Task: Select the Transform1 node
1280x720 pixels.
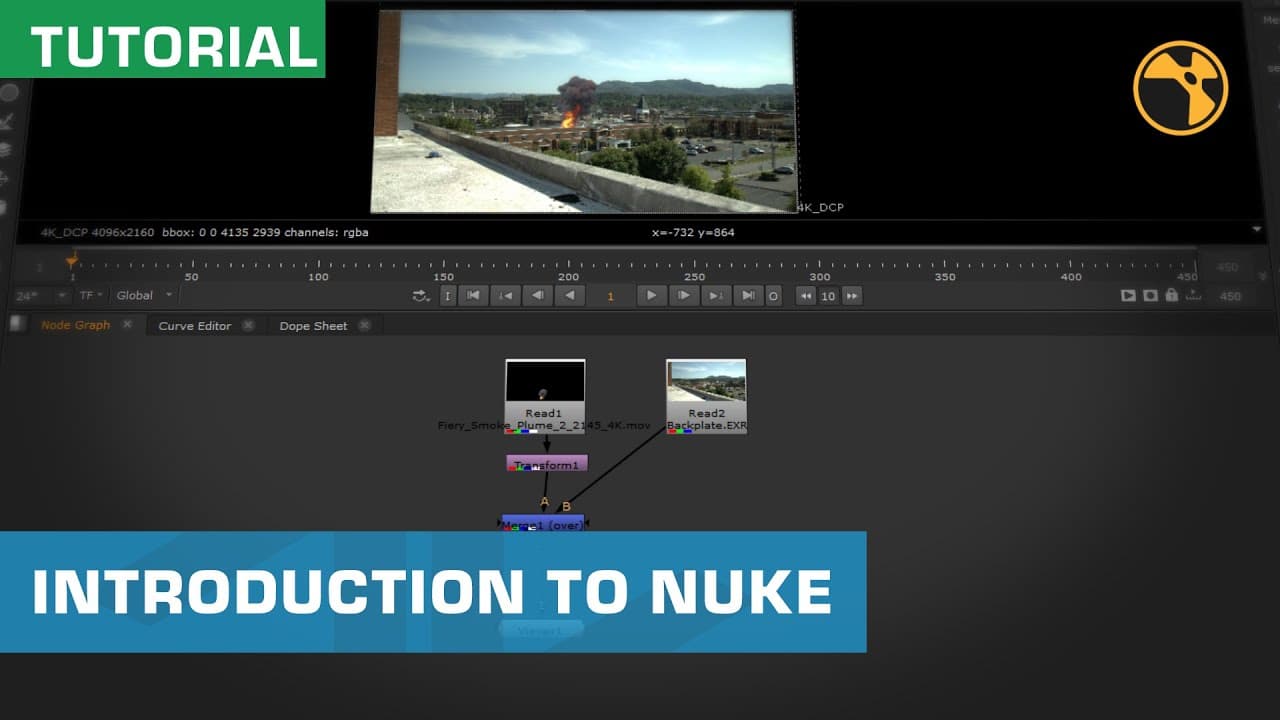Action: [x=546, y=464]
